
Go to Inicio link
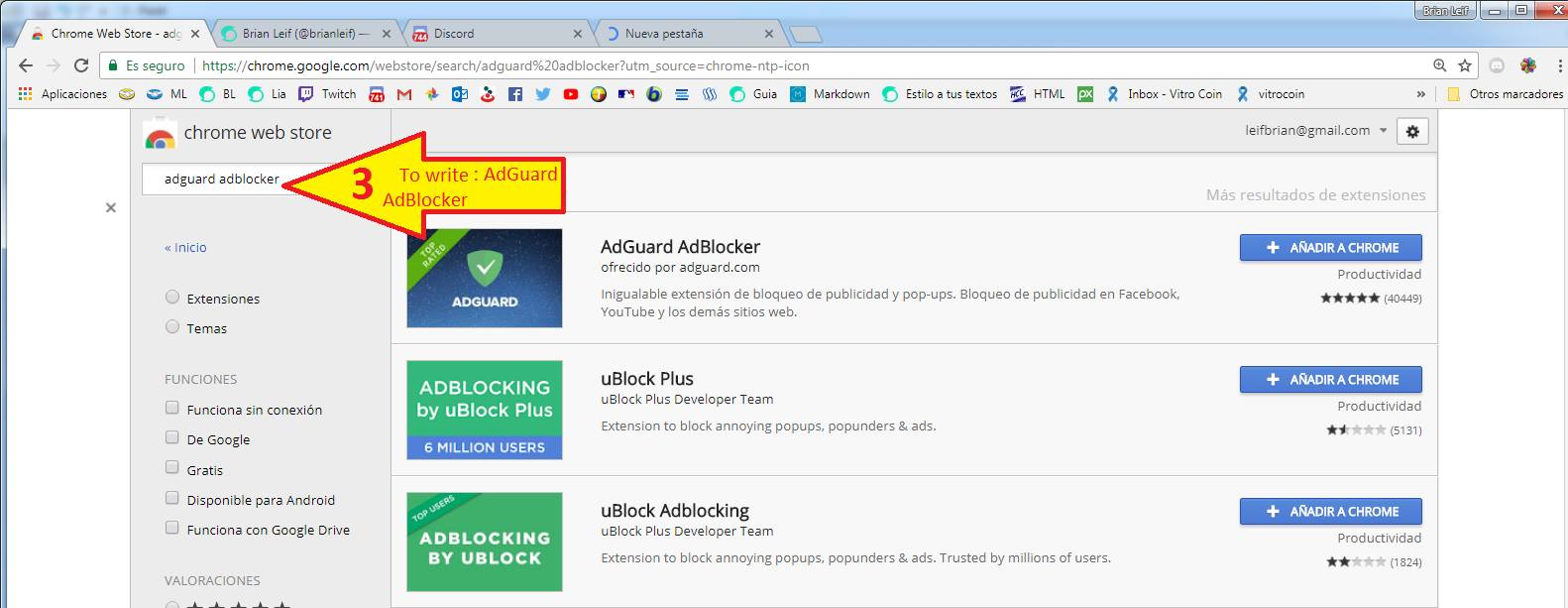(185, 248)
